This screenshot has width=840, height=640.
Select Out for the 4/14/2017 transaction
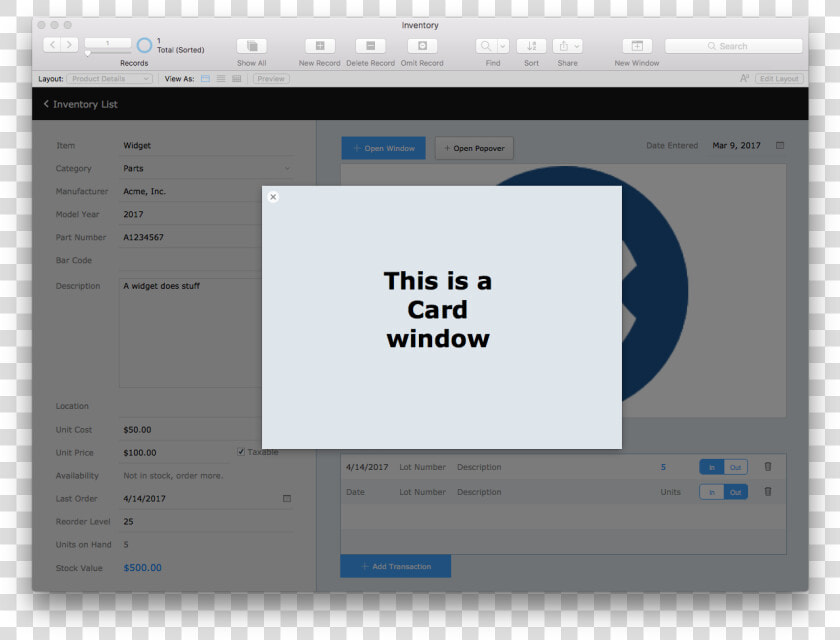[736, 467]
